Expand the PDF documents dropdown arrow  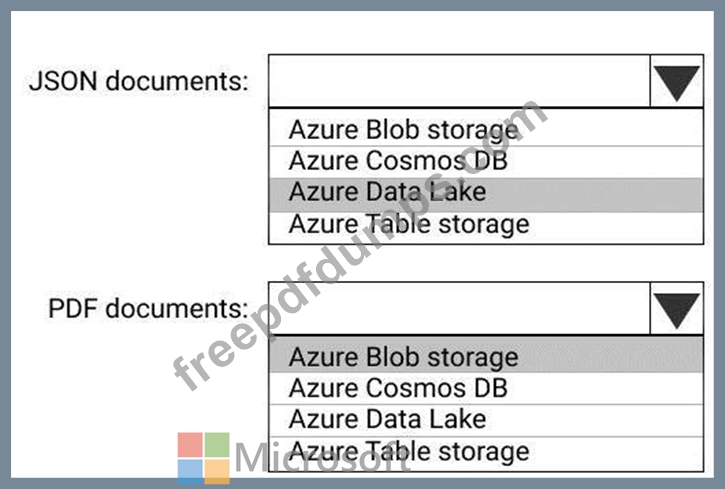pos(676,309)
